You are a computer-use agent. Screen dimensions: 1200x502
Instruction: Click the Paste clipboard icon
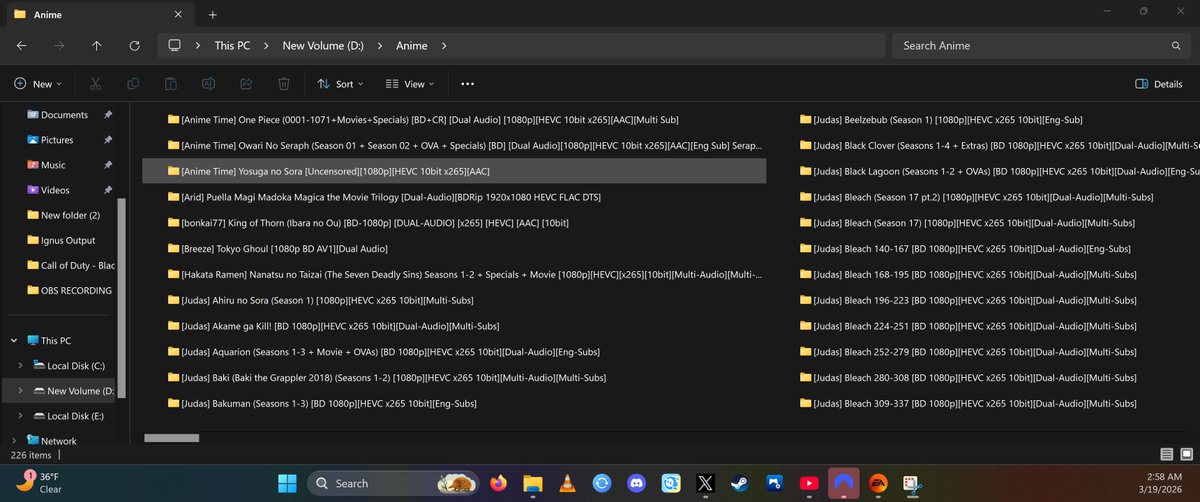[x=171, y=85]
